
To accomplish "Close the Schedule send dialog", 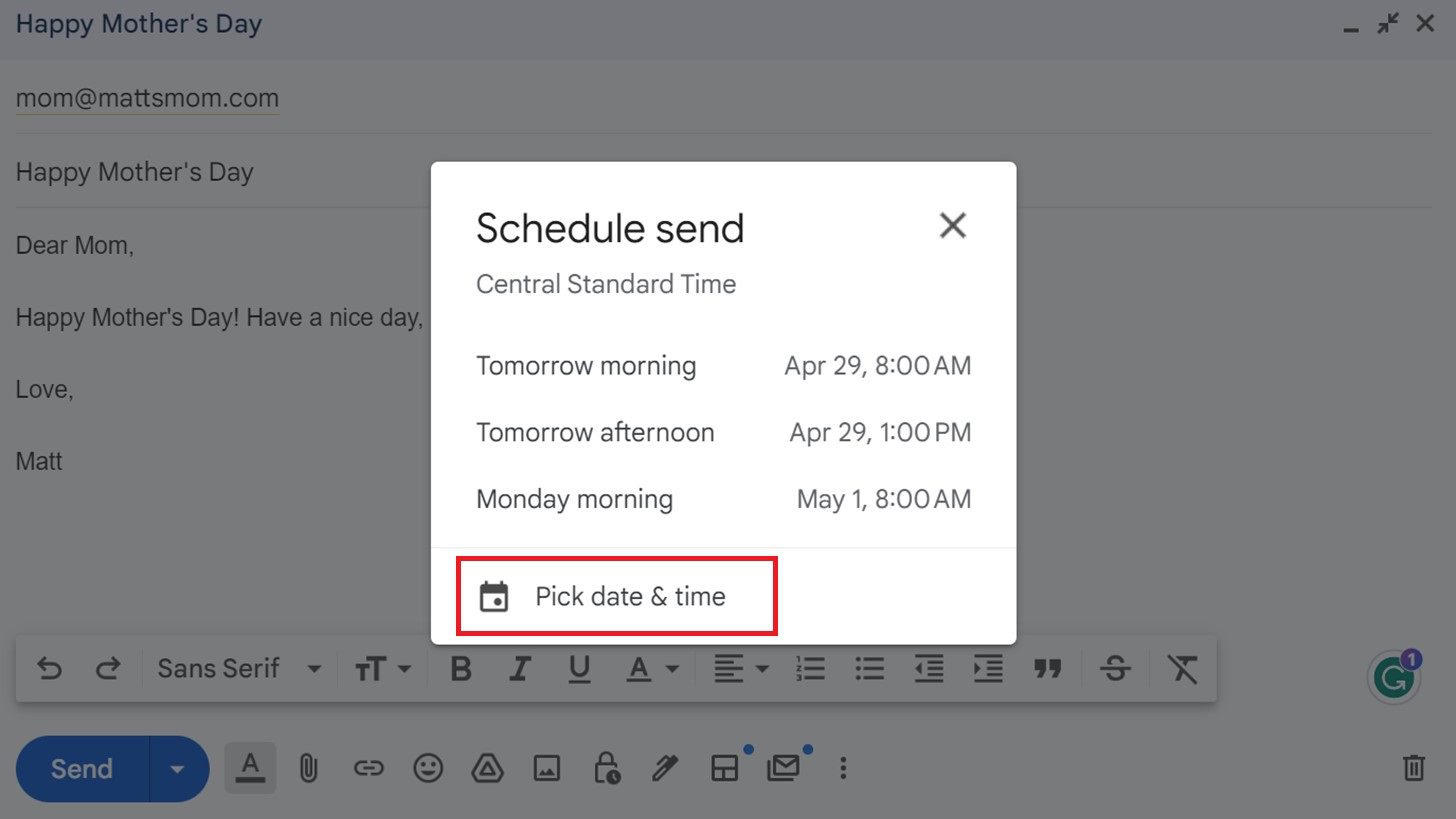I will coord(953,226).
